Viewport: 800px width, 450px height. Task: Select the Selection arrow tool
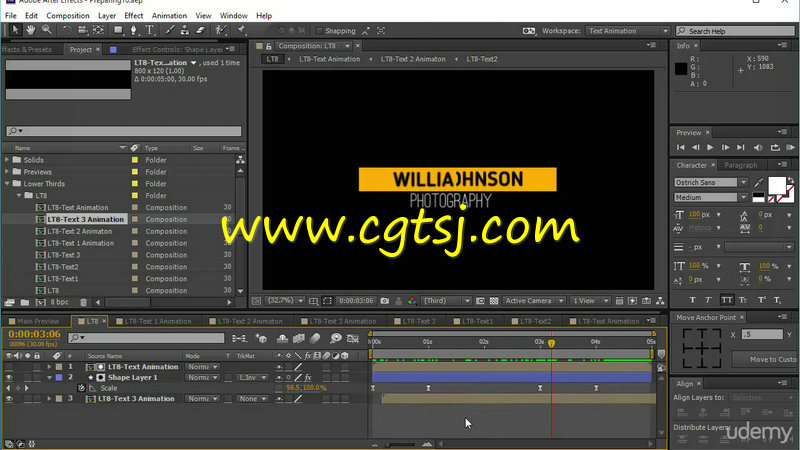click(15, 30)
